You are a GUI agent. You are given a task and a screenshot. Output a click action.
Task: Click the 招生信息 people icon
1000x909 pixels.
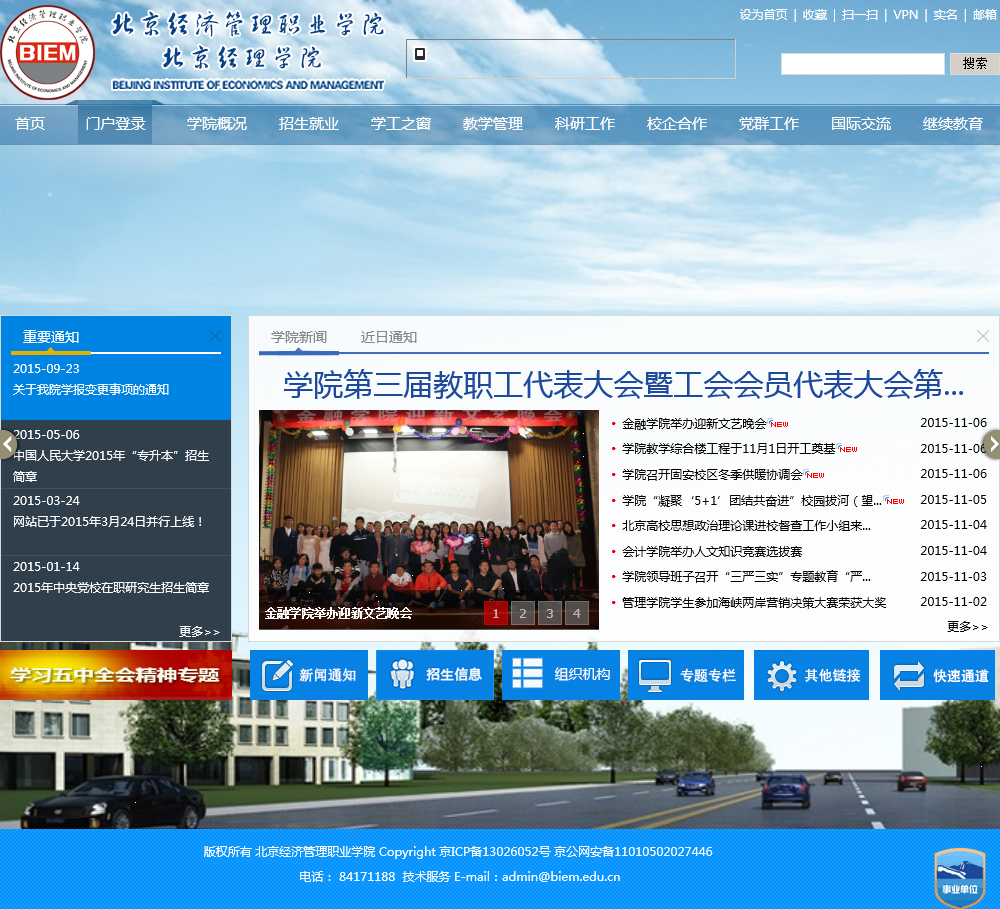click(x=402, y=674)
